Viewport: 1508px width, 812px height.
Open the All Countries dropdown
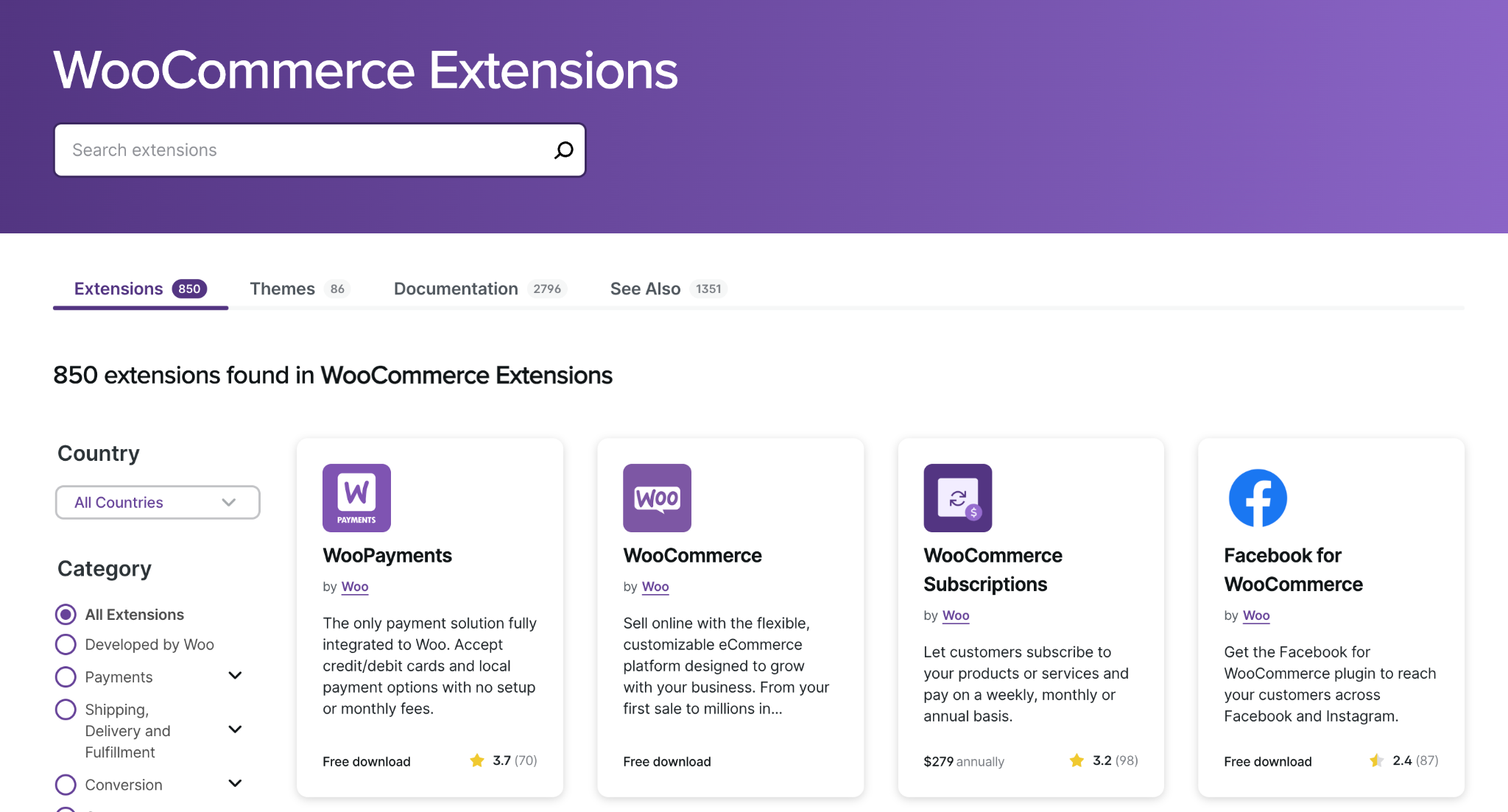tap(158, 502)
